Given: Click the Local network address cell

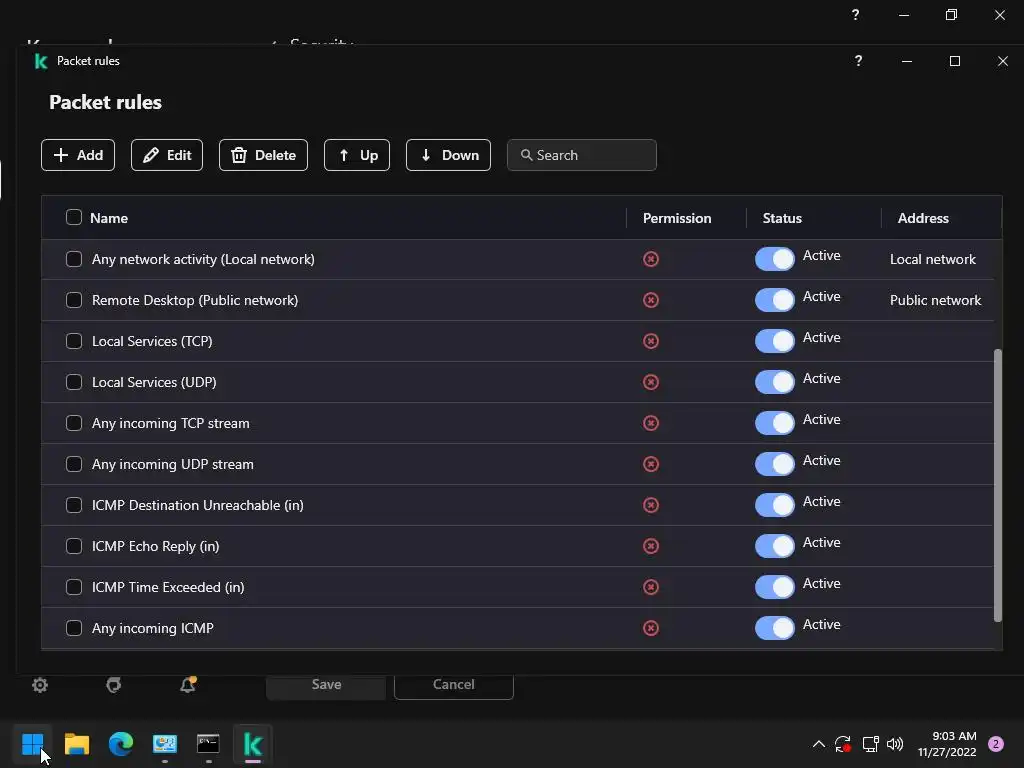Looking at the screenshot, I should (933, 259).
